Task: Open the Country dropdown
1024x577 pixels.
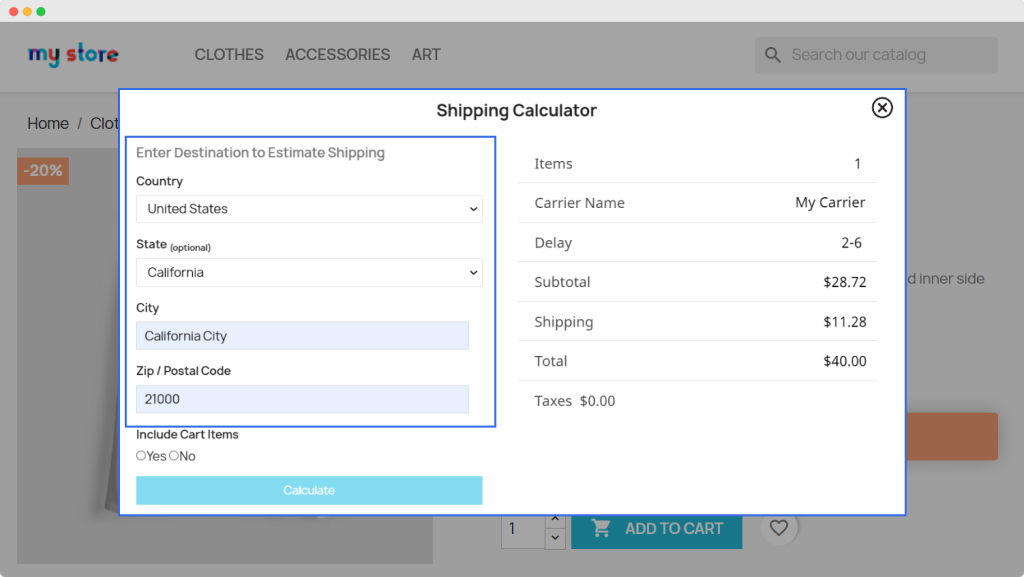Action: coord(309,209)
